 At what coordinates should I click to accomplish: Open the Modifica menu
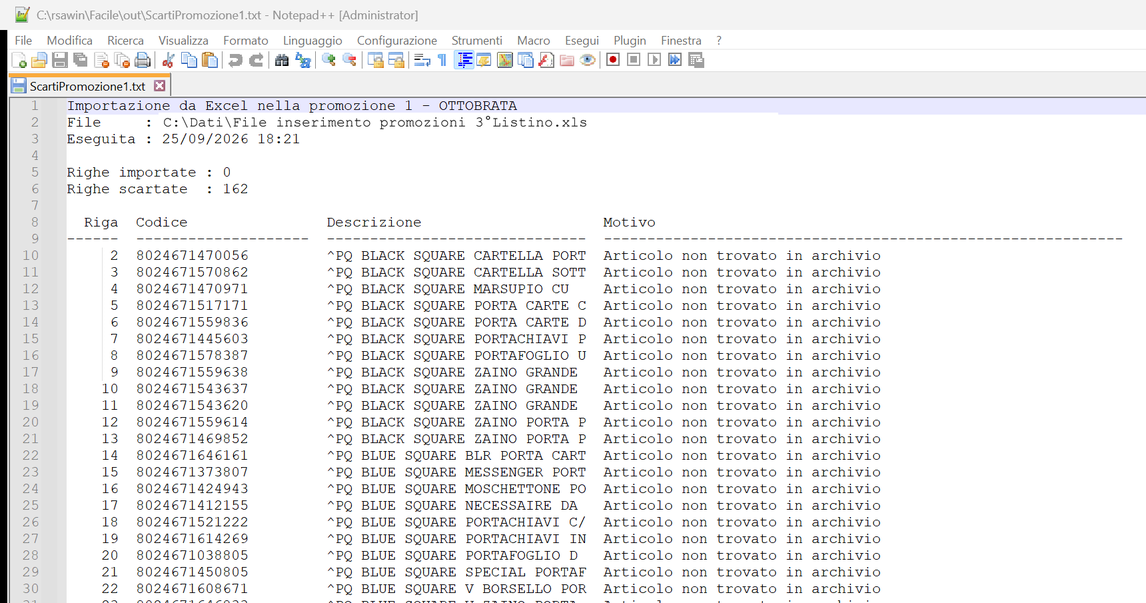[69, 41]
